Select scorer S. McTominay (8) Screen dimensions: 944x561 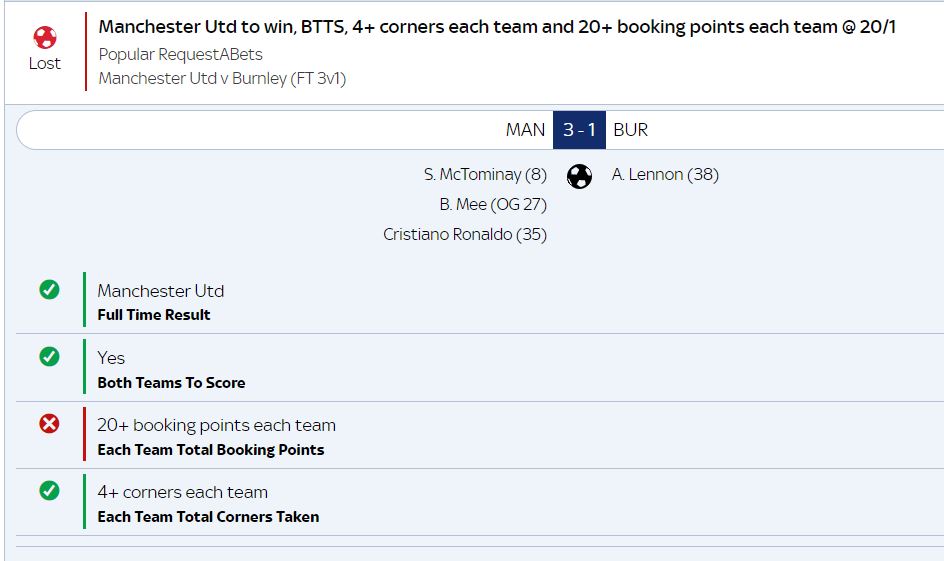click(485, 175)
